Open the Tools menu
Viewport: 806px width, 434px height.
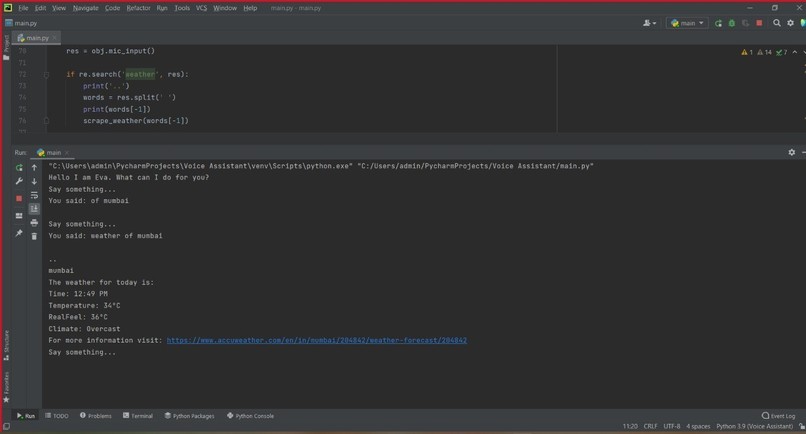181,8
